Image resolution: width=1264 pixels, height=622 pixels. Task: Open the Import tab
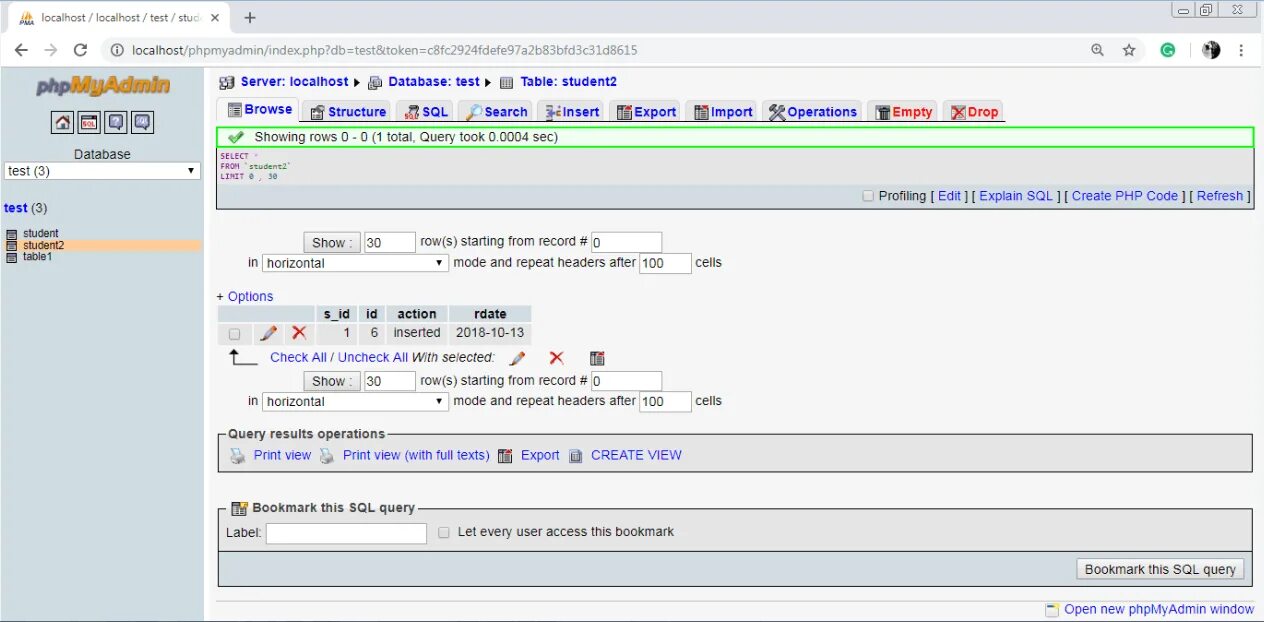coord(722,112)
